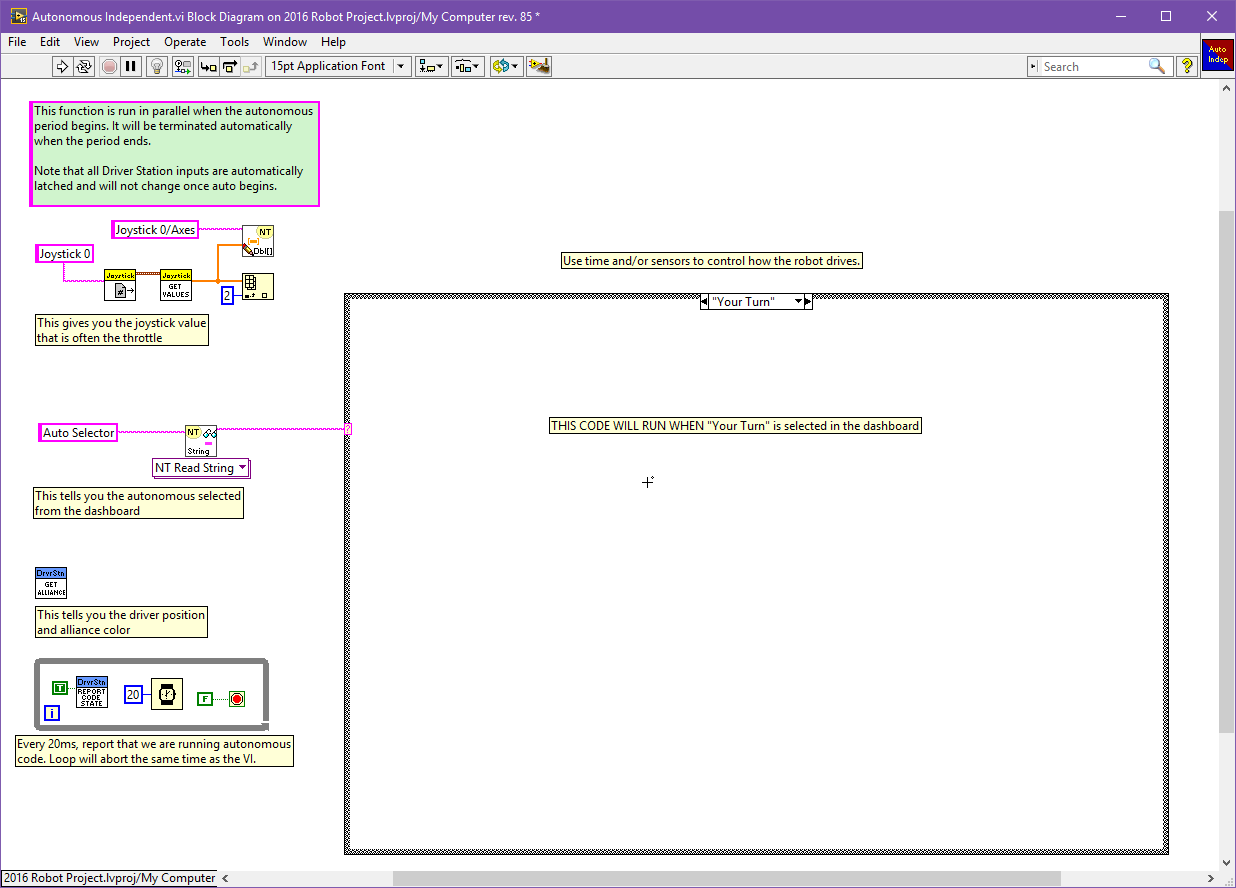Expand the "Your Turn" case selector list
The width and height of the screenshot is (1236, 888).
[798, 302]
